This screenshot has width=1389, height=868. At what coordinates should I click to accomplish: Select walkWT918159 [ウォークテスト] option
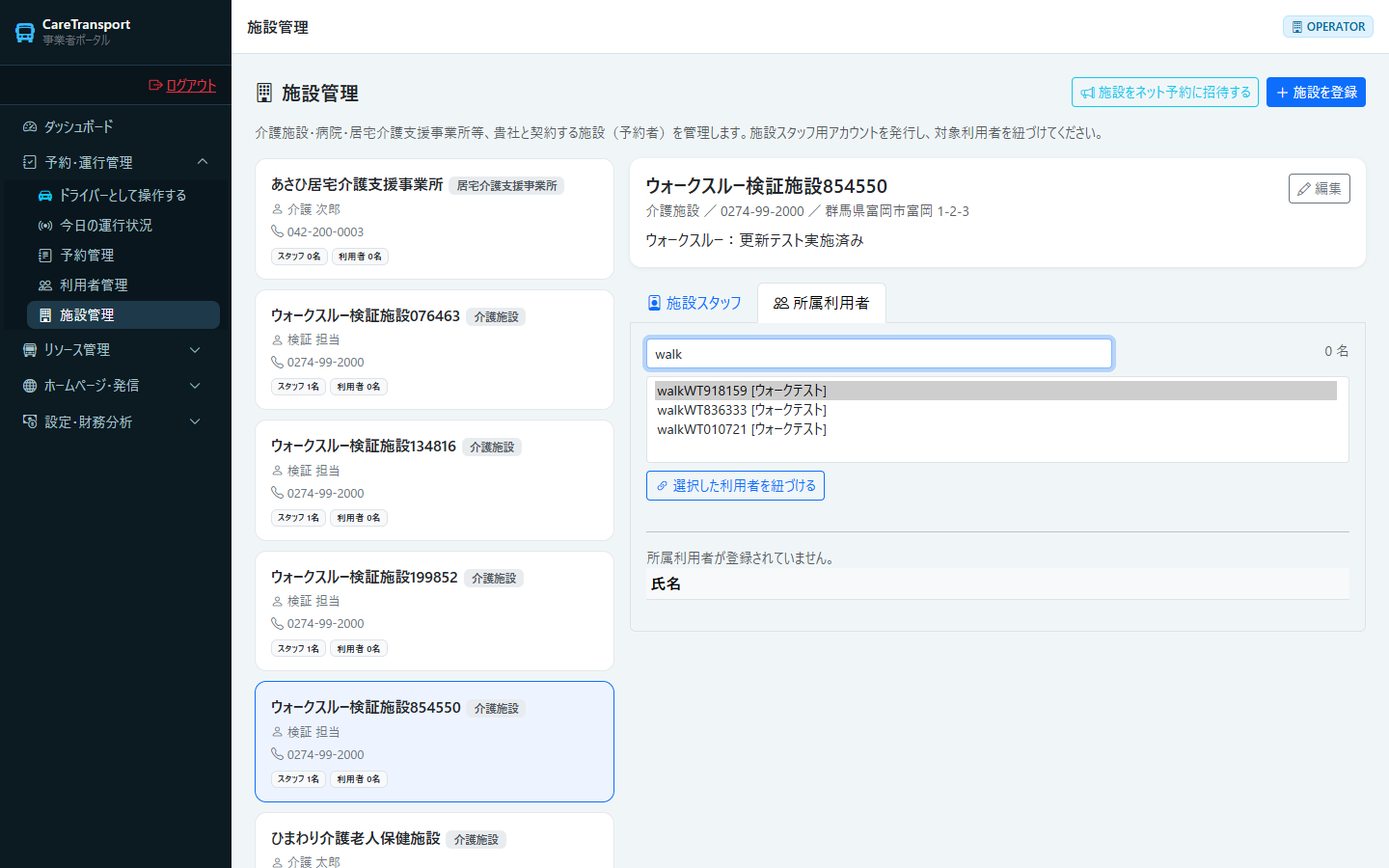pos(995,391)
